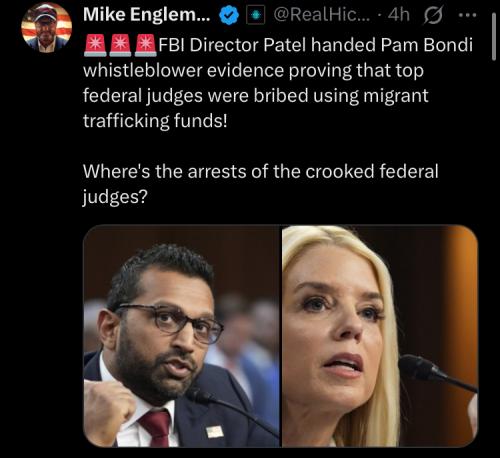
Task: Click the words "Pam Bondi" in post
Action: pyautogui.click(x=426, y=45)
